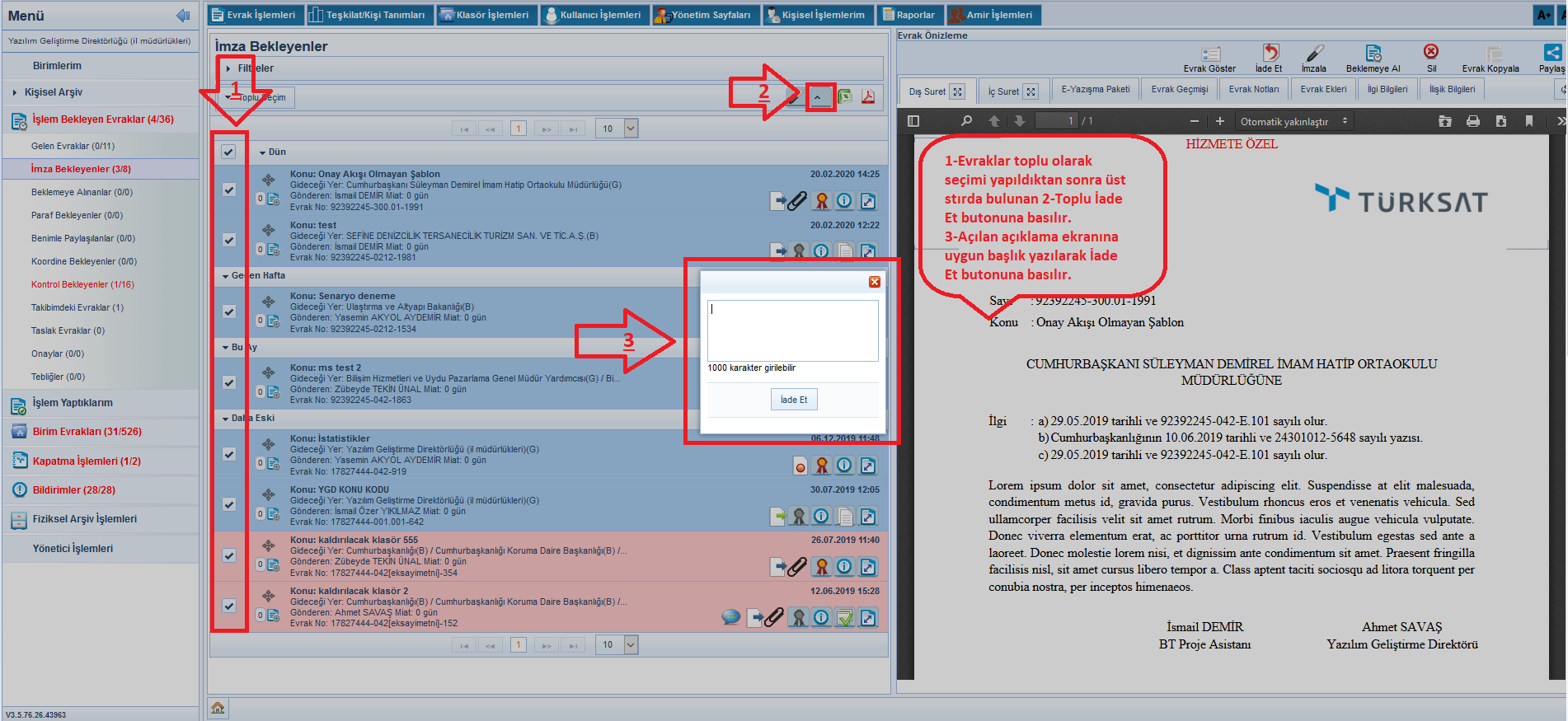Click the home icon in bottom bar

218,708
